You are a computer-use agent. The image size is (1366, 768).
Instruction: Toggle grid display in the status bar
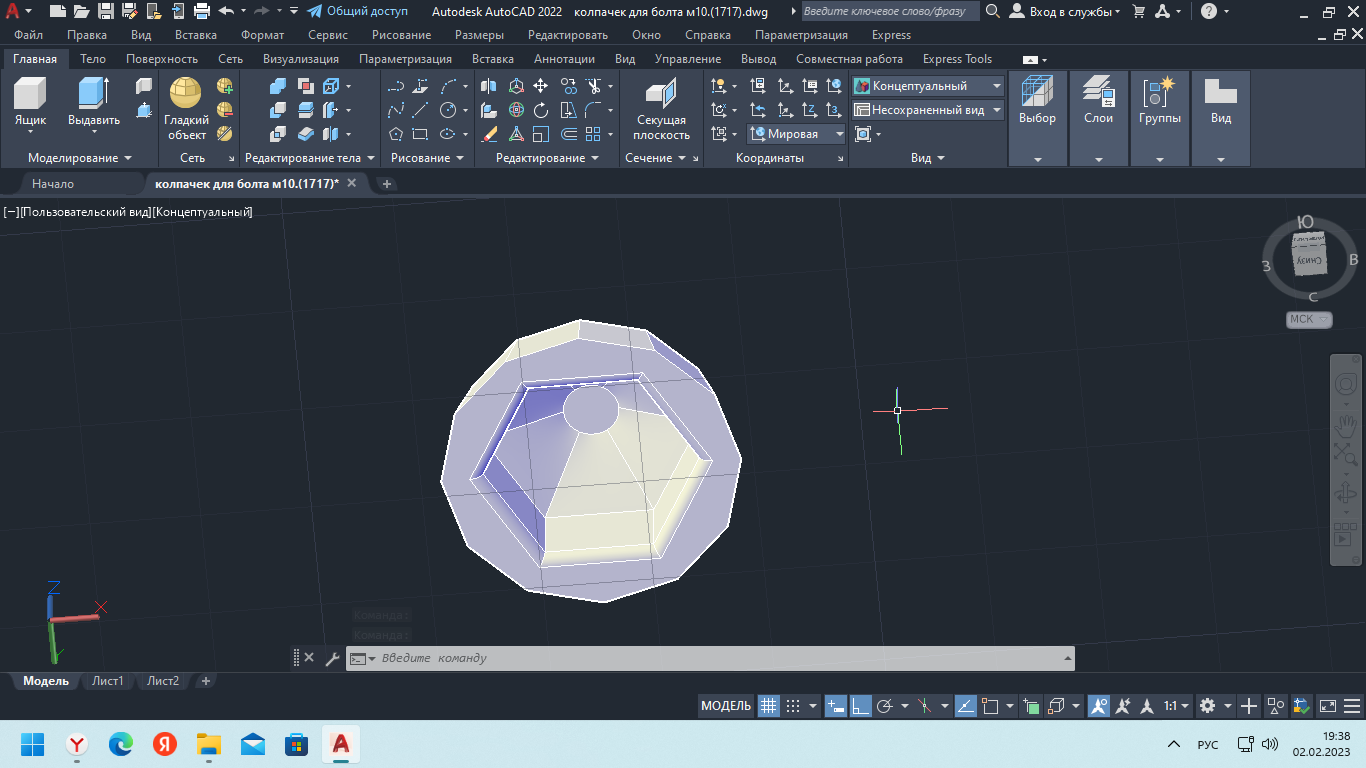[x=768, y=706]
